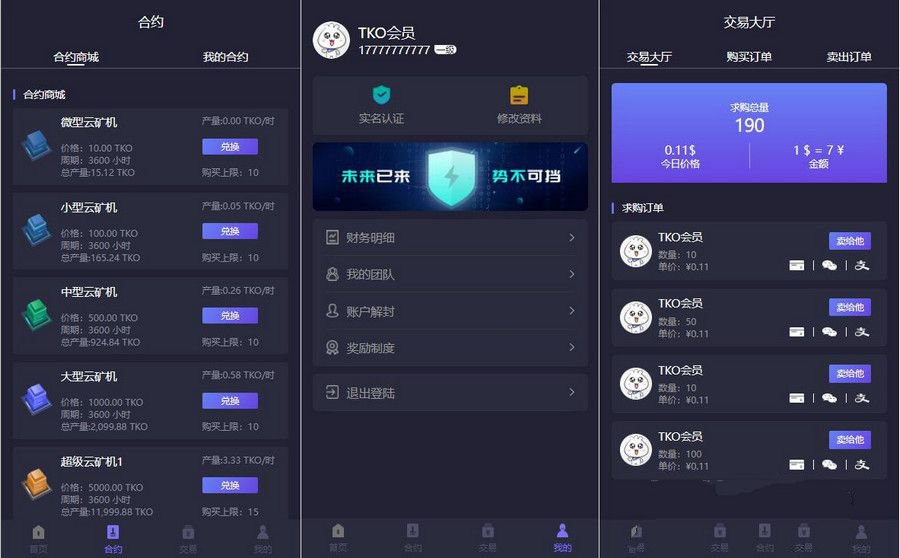900x558 pixels.
Task: Switch to 卖出订单 tab
Action: pos(849,57)
